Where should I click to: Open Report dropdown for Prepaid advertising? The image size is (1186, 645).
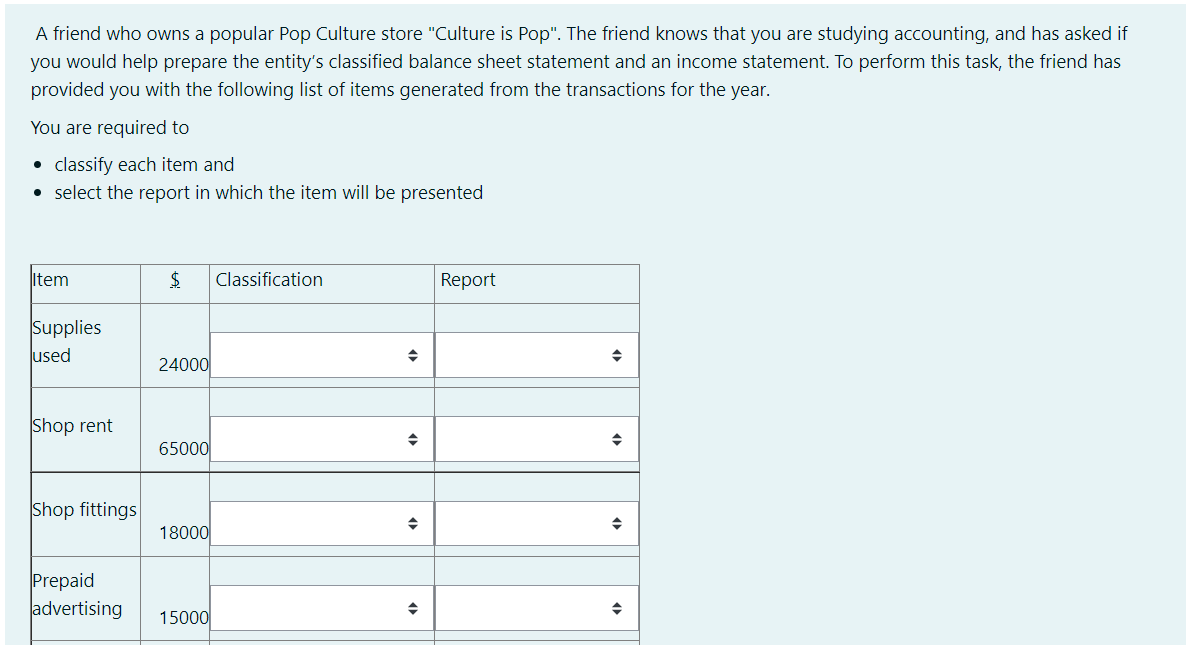(x=536, y=608)
